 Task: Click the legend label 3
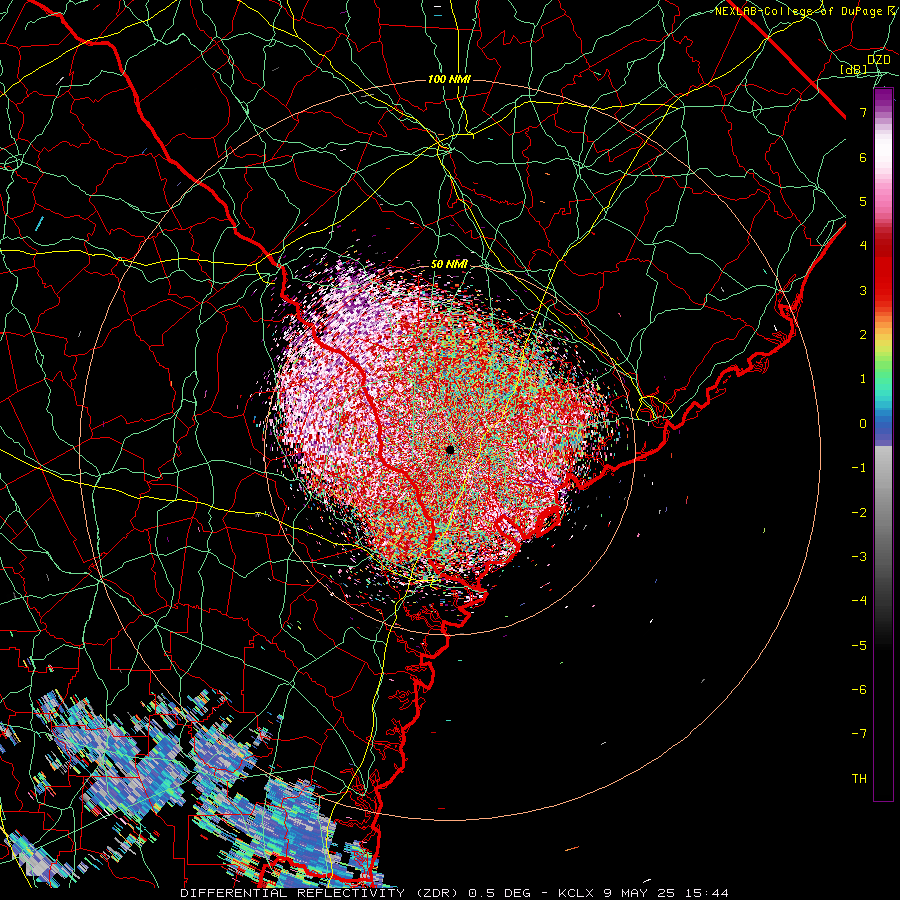tap(863, 290)
